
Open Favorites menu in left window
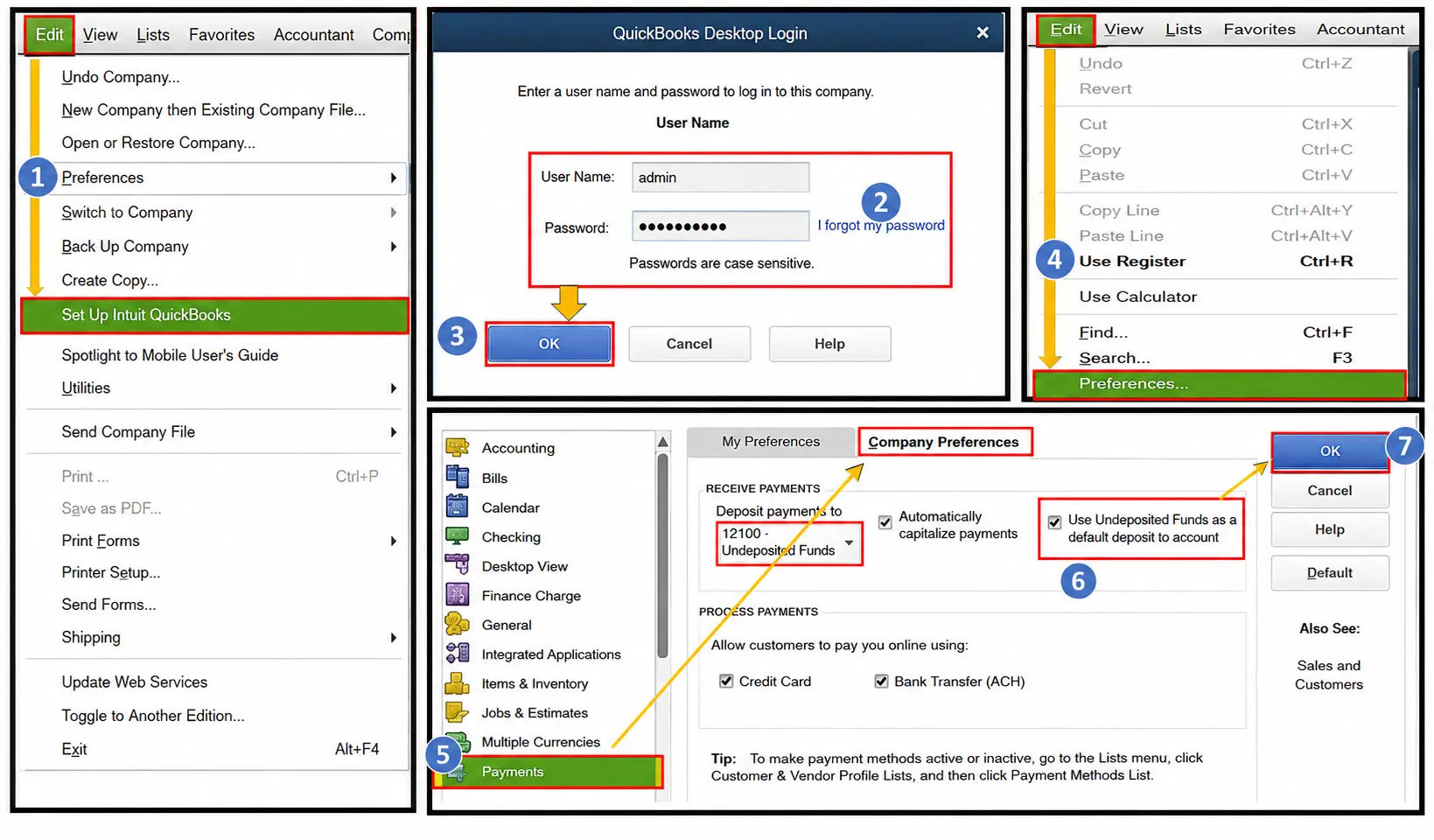click(x=221, y=35)
